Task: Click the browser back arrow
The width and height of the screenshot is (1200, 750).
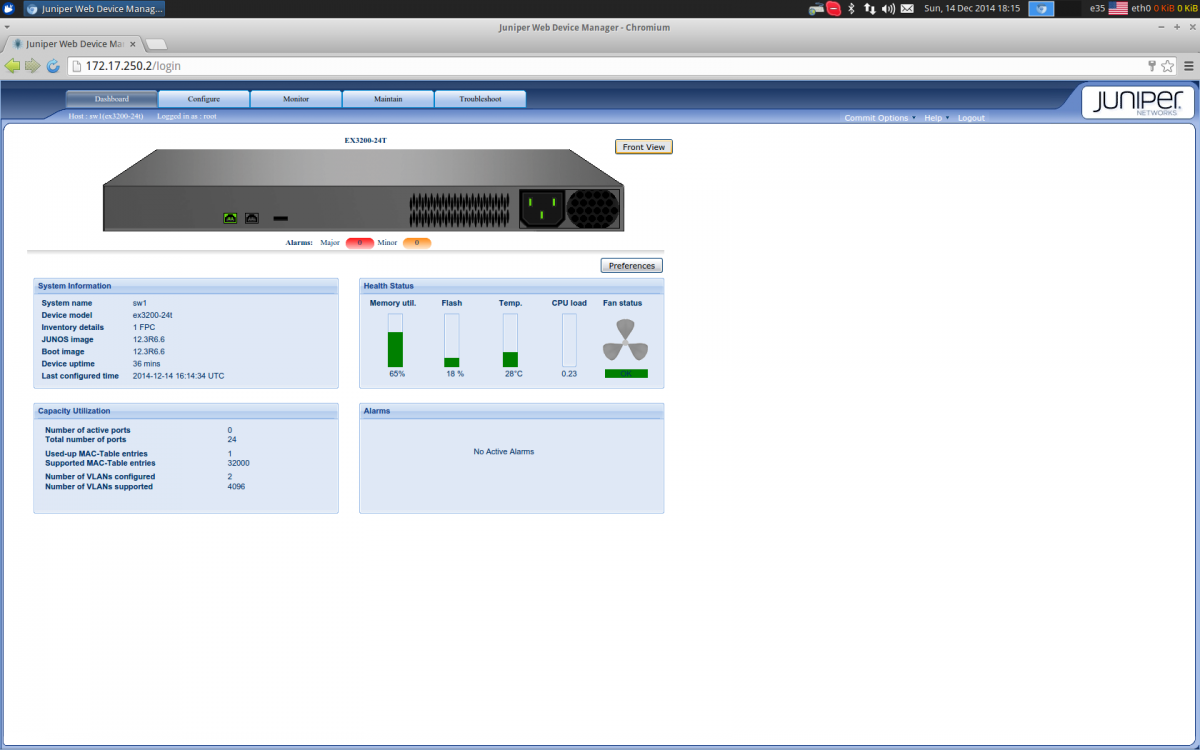Action: (x=12, y=66)
